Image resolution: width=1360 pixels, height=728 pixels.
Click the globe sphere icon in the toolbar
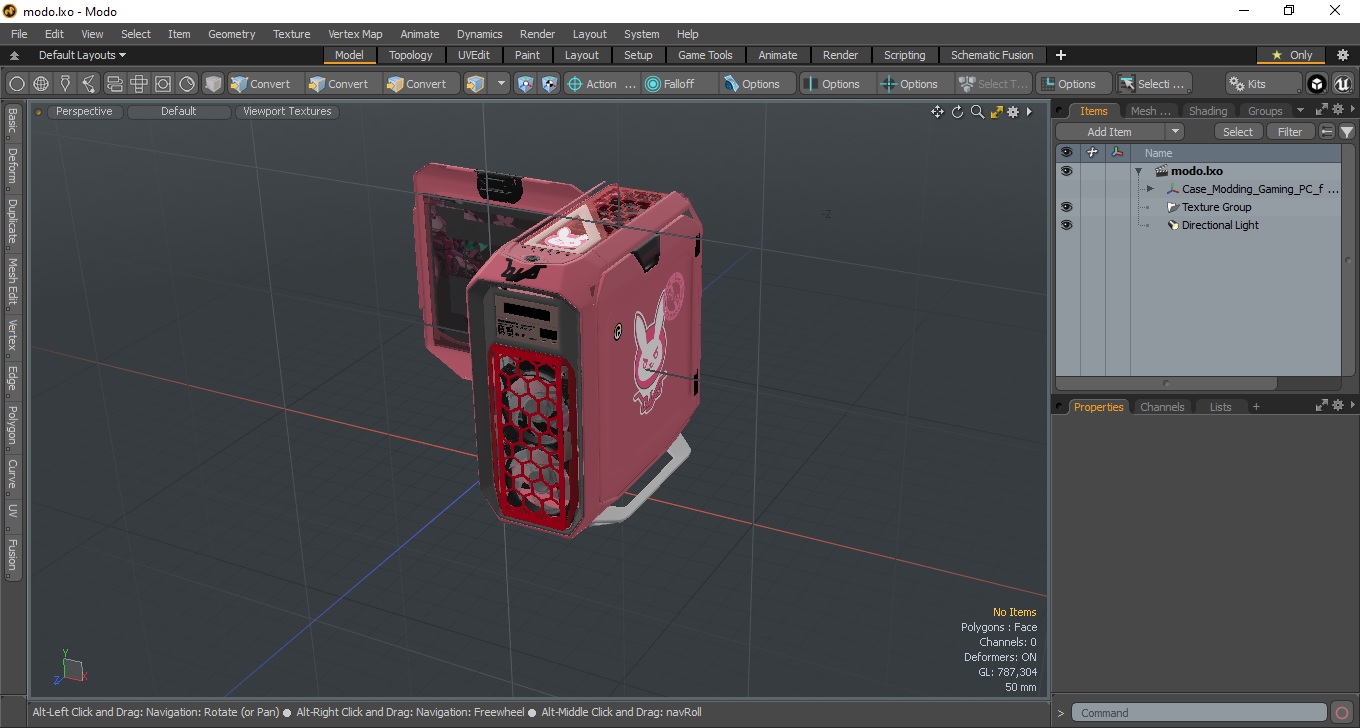pyautogui.click(x=41, y=84)
